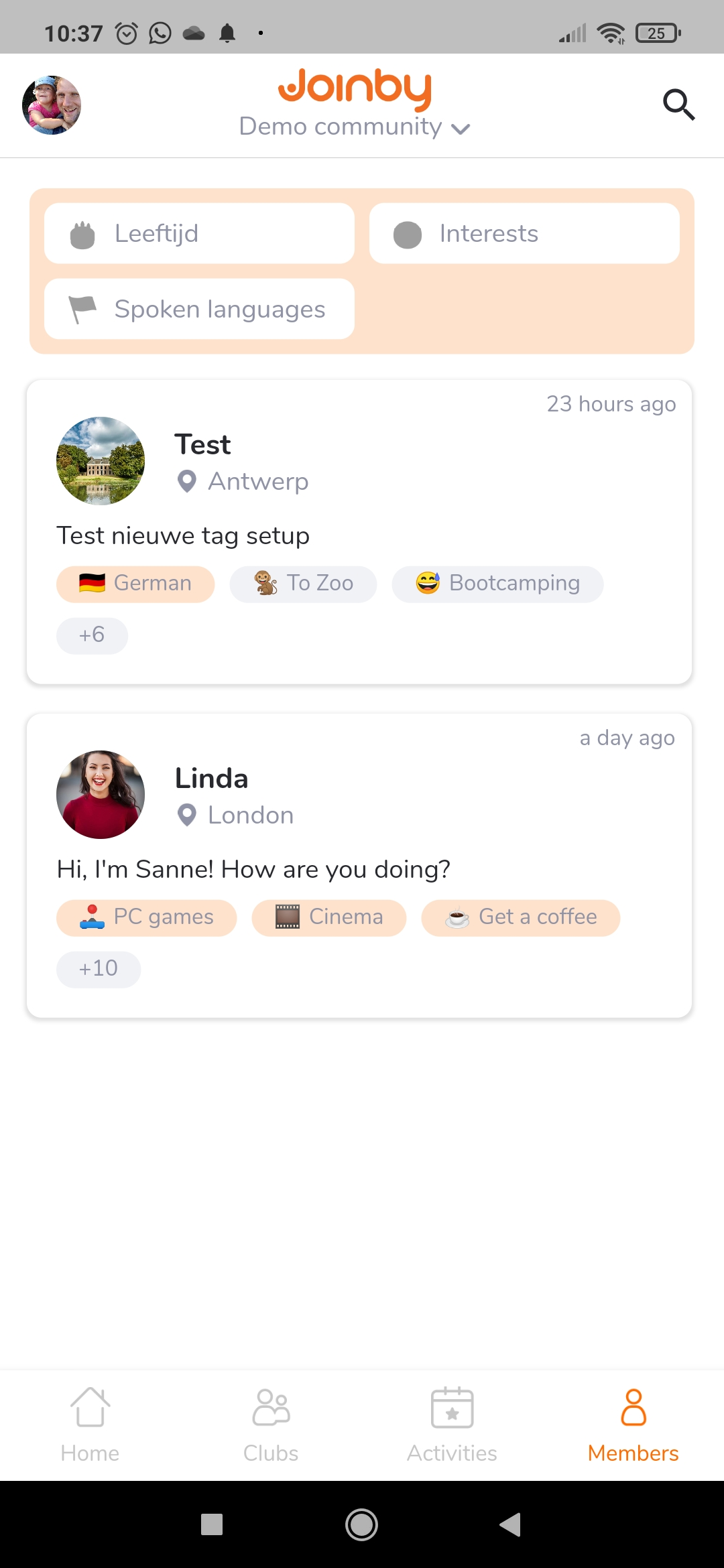
Task: Tap the Android back navigation button
Action: coord(510,1524)
